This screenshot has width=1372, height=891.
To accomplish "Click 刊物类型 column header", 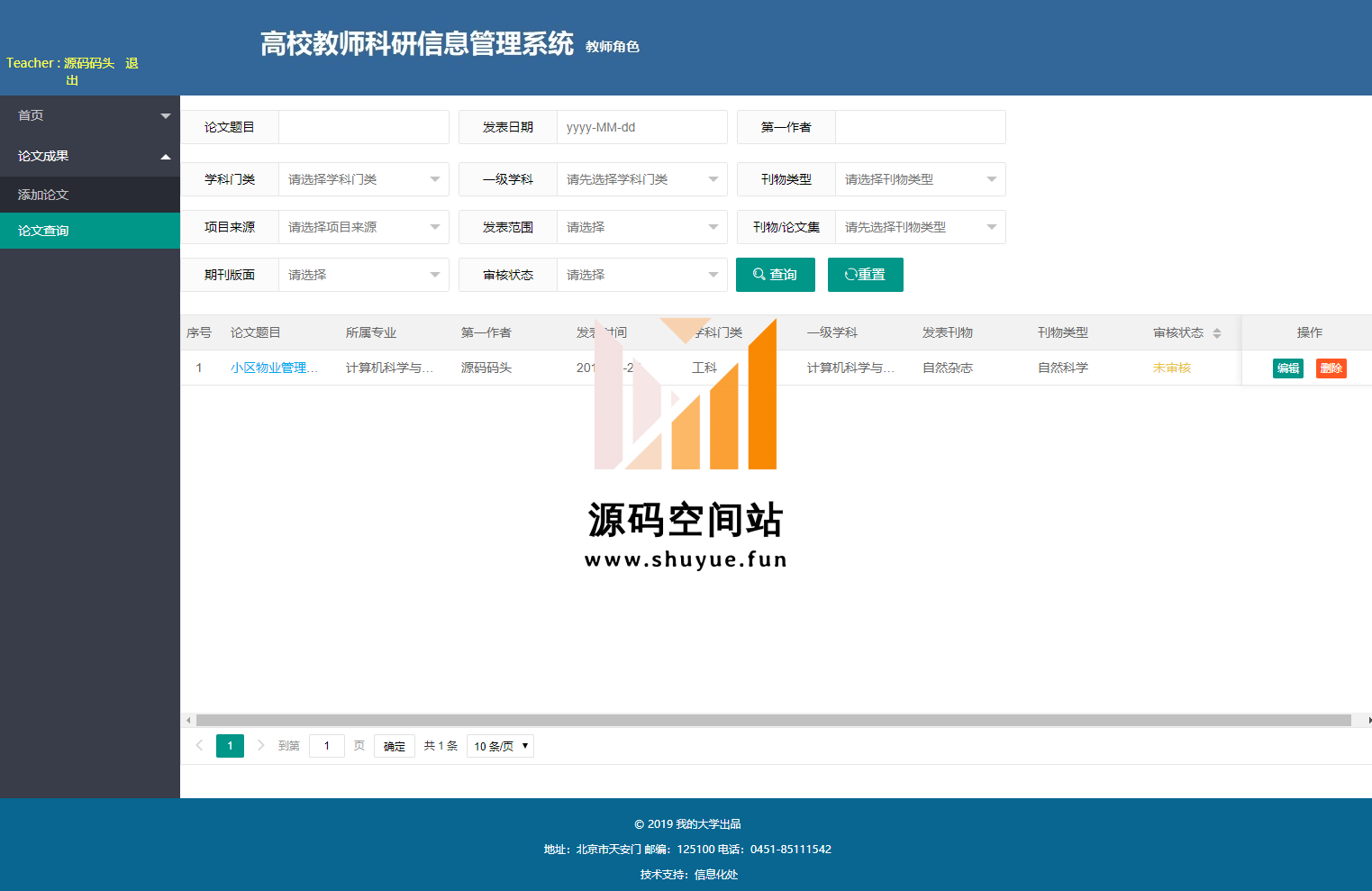I will click(1063, 332).
